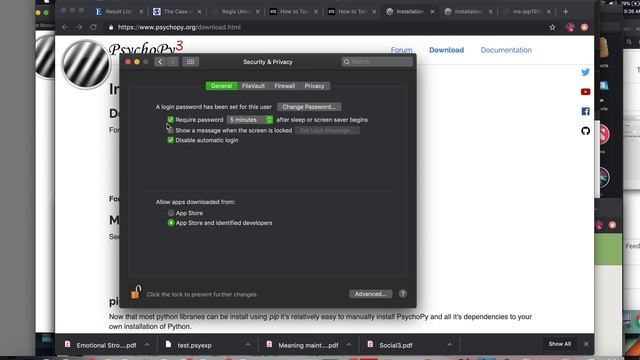Image resolution: width=640 pixels, height=360 pixels.
Task: Click the PsychoPy striped logo
Action: pyautogui.click(x=85, y=64)
